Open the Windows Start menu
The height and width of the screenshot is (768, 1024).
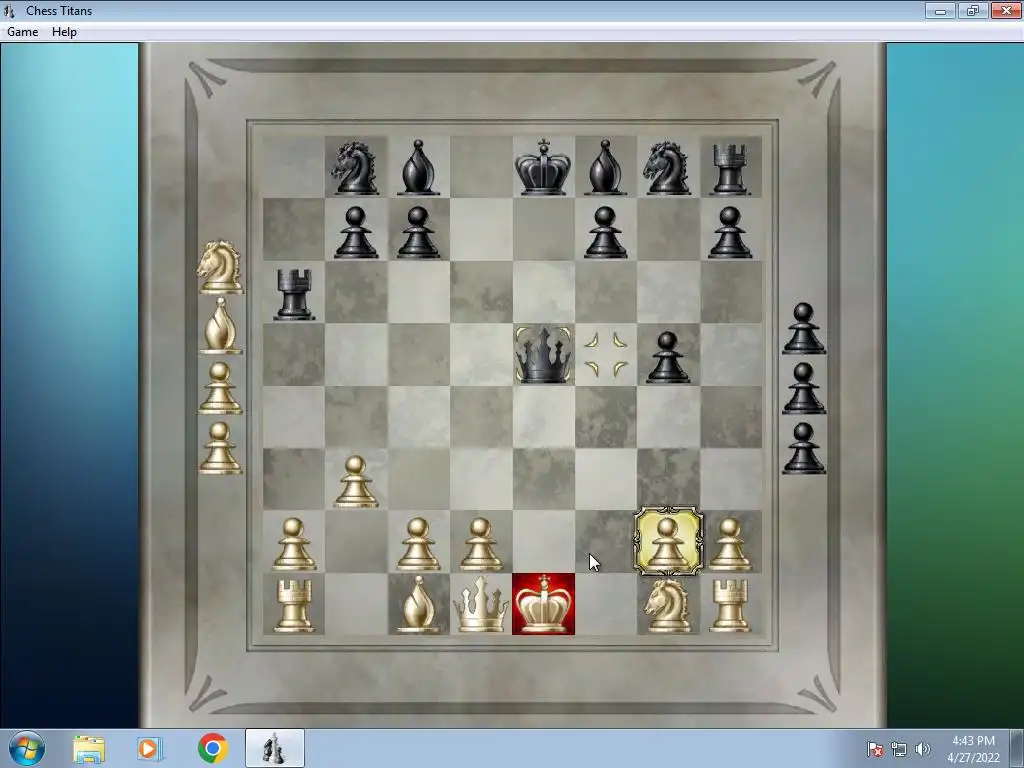[x=27, y=748]
